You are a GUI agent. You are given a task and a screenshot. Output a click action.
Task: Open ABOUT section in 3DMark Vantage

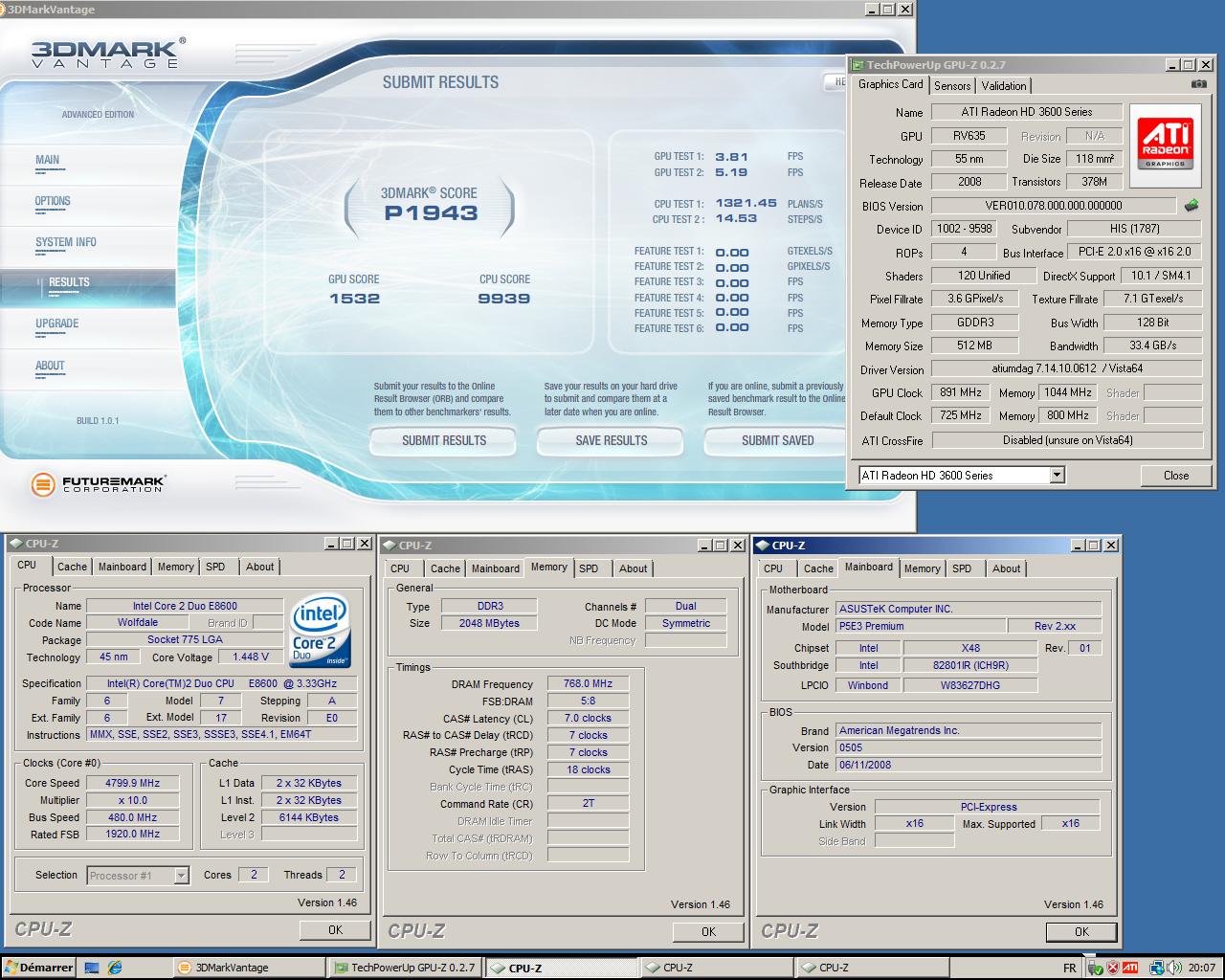tap(50, 367)
